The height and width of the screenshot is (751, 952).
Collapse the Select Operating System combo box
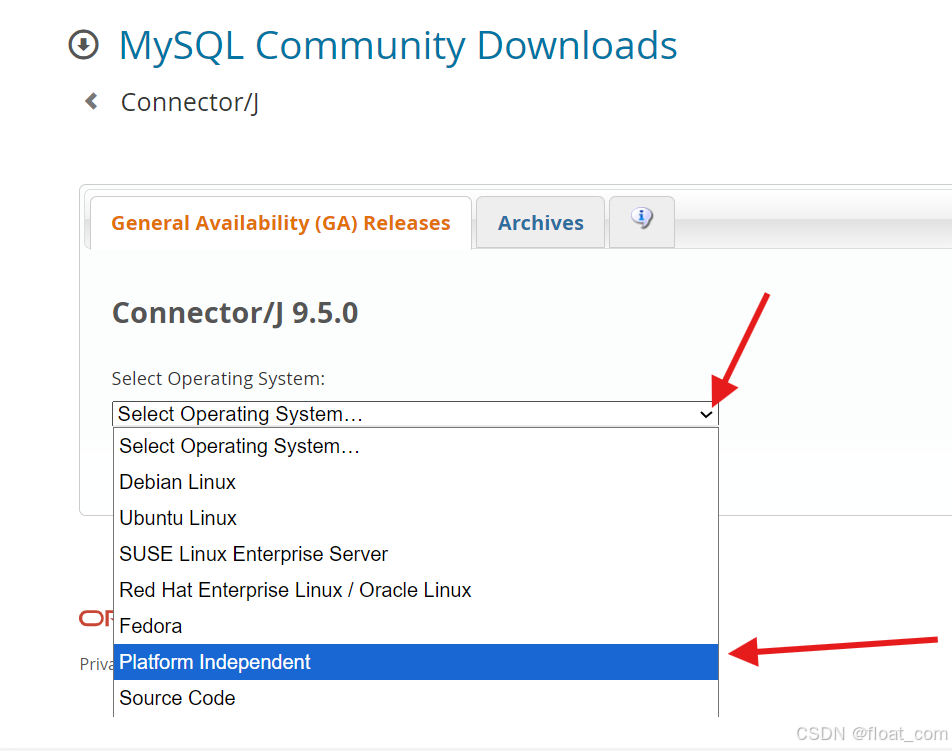tap(415, 414)
